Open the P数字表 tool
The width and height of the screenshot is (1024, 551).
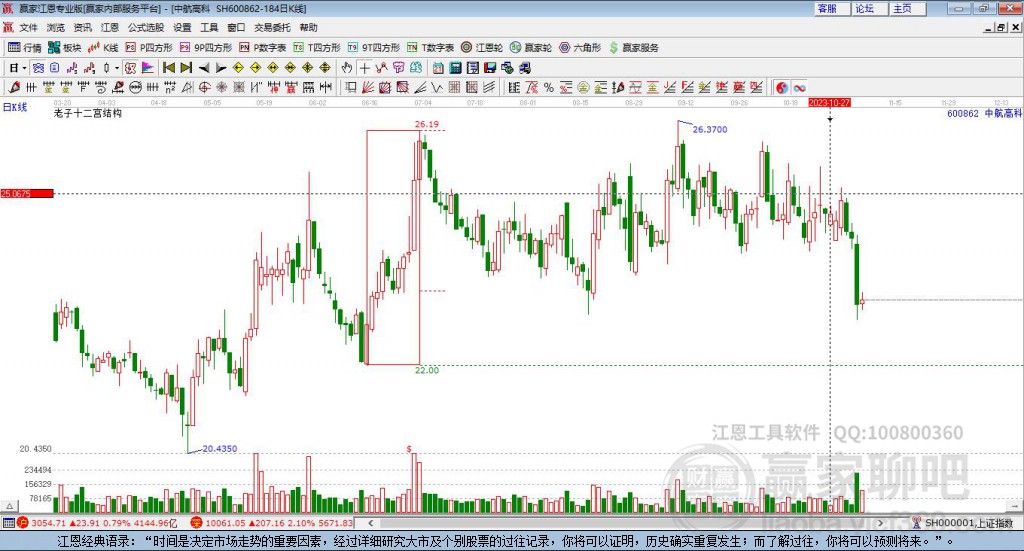tap(263, 48)
